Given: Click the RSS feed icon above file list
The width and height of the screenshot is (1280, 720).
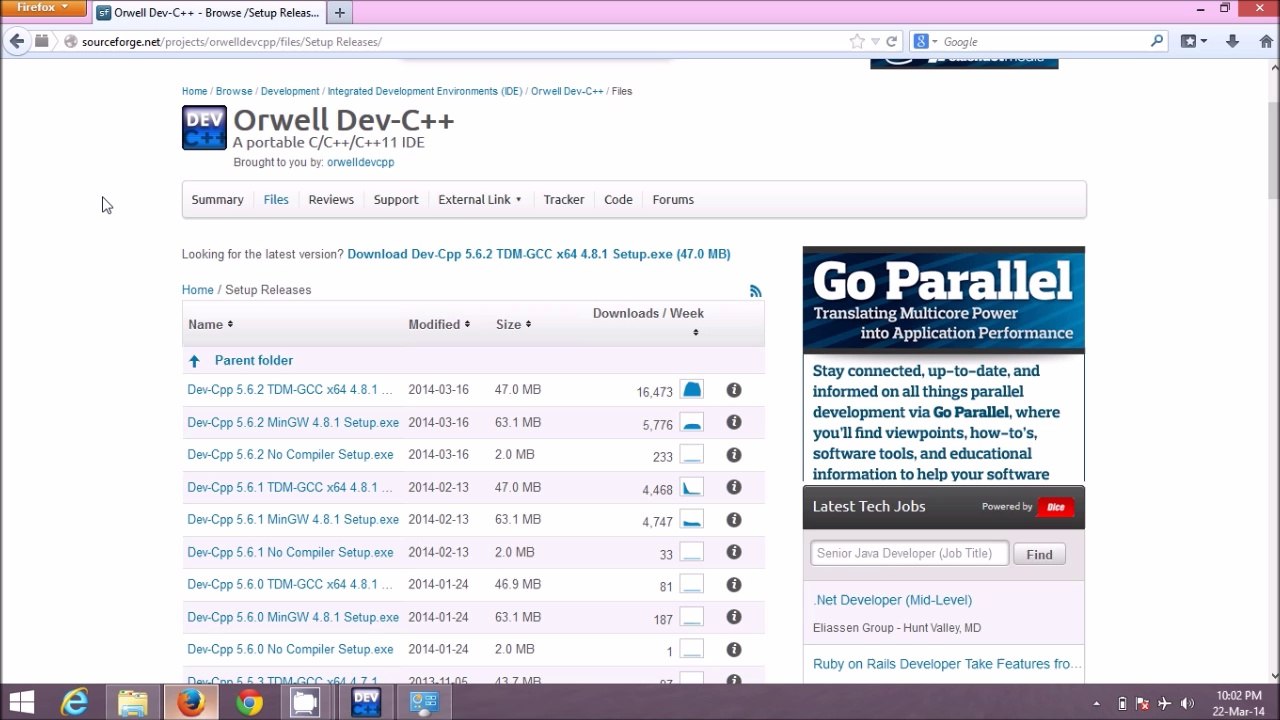Looking at the screenshot, I should (755, 291).
